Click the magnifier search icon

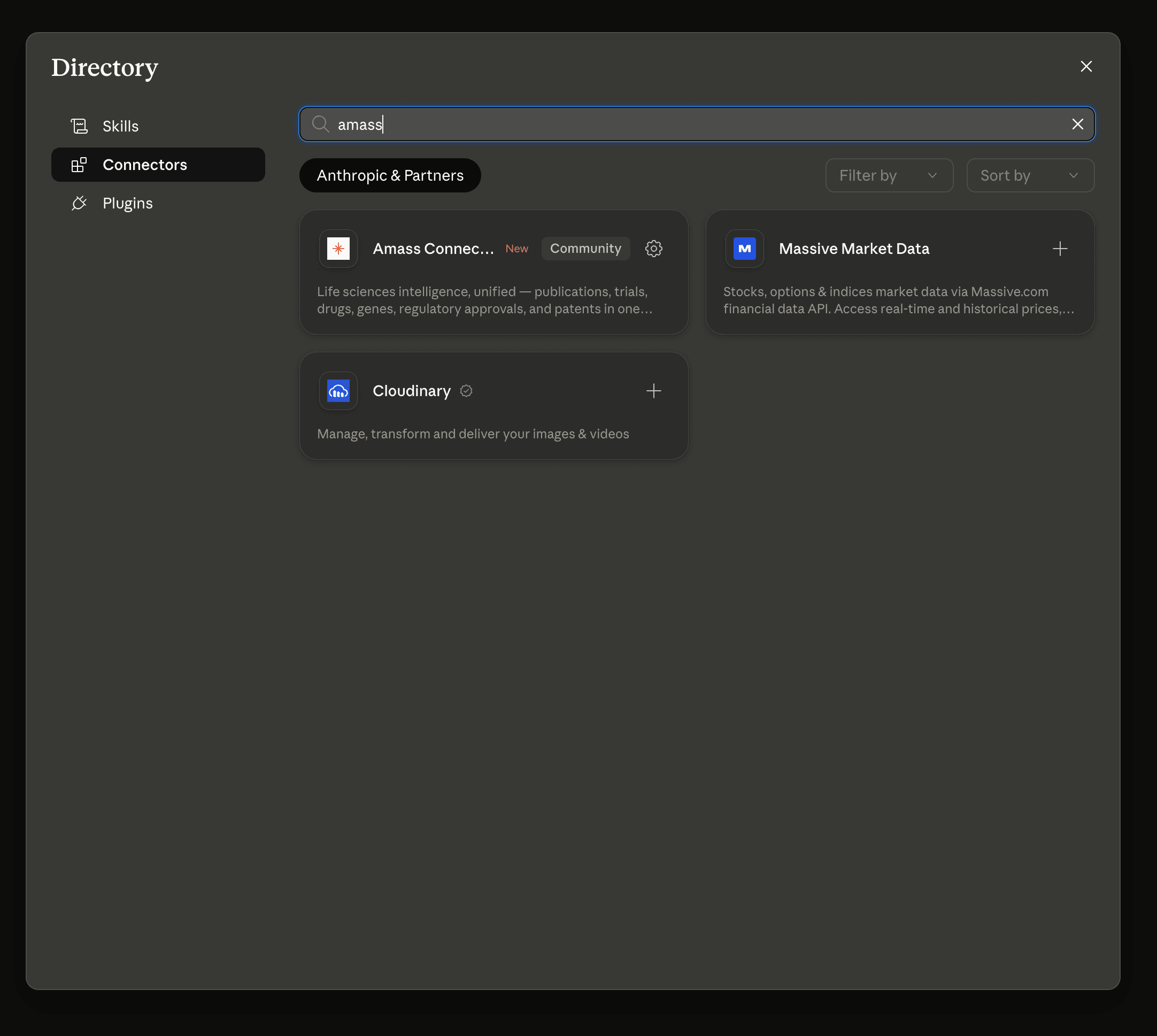321,124
